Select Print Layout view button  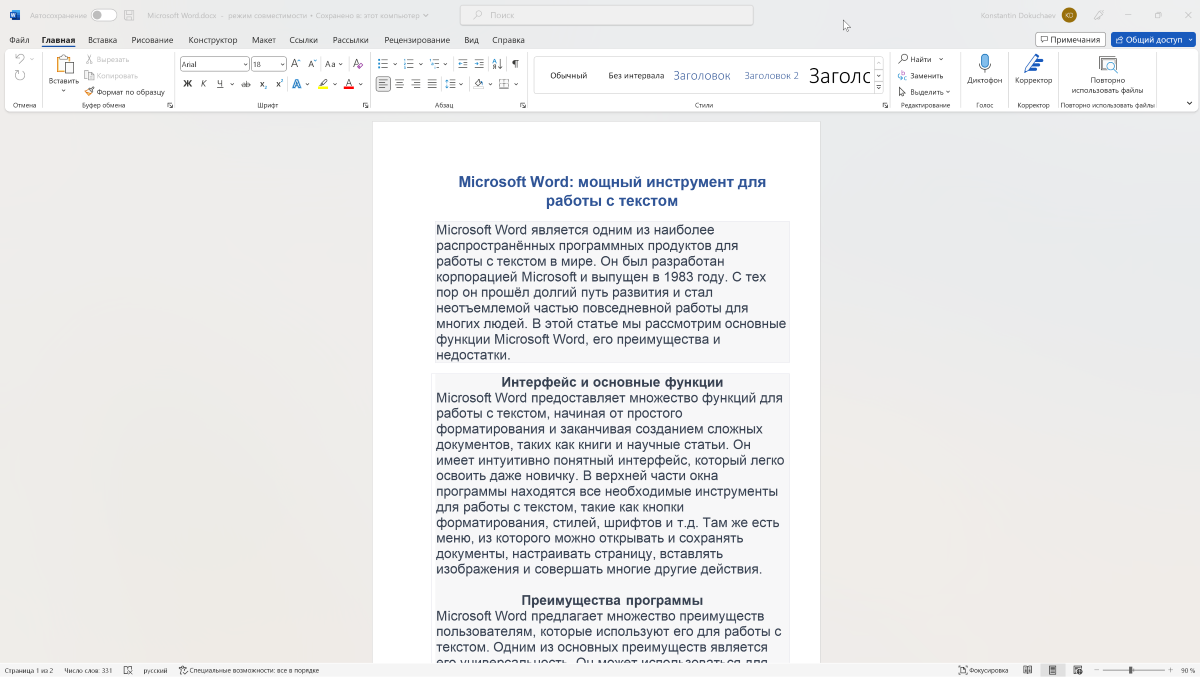tap(1051, 670)
